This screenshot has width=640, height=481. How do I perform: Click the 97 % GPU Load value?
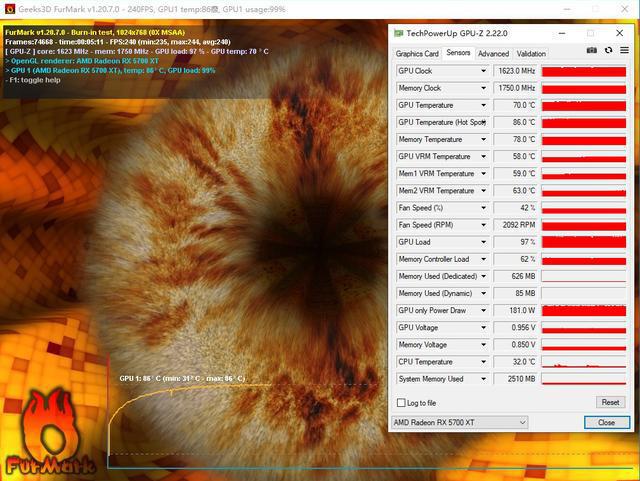(x=515, y=242)
